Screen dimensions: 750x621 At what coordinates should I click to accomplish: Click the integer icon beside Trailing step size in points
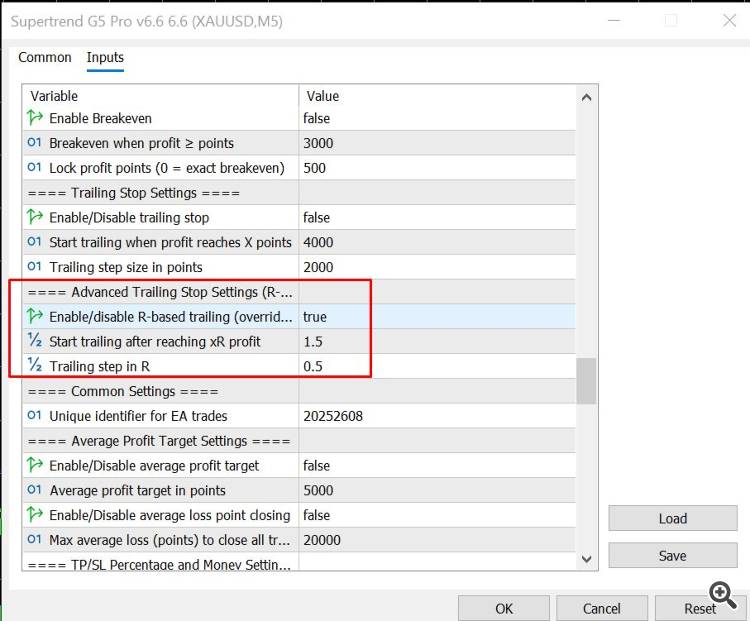pyautogui.click(x=35, y=266)
